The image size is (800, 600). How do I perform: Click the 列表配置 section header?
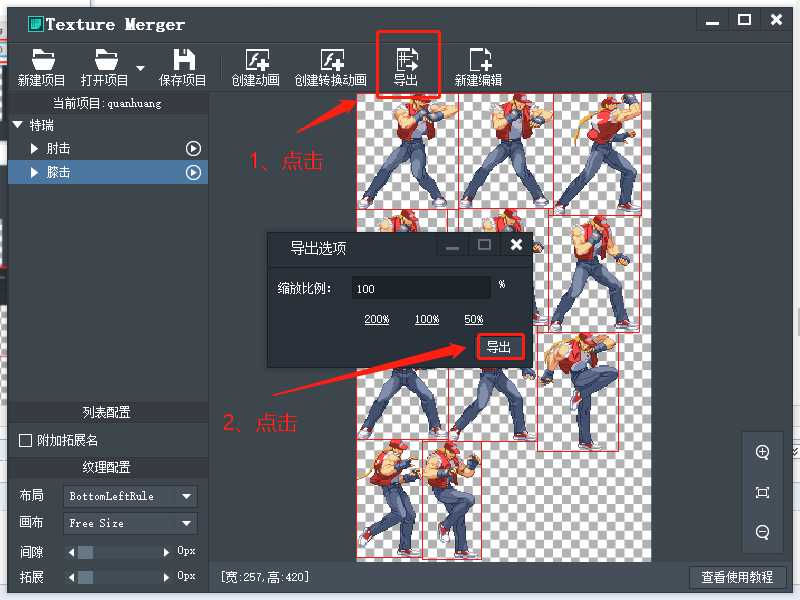107,412
